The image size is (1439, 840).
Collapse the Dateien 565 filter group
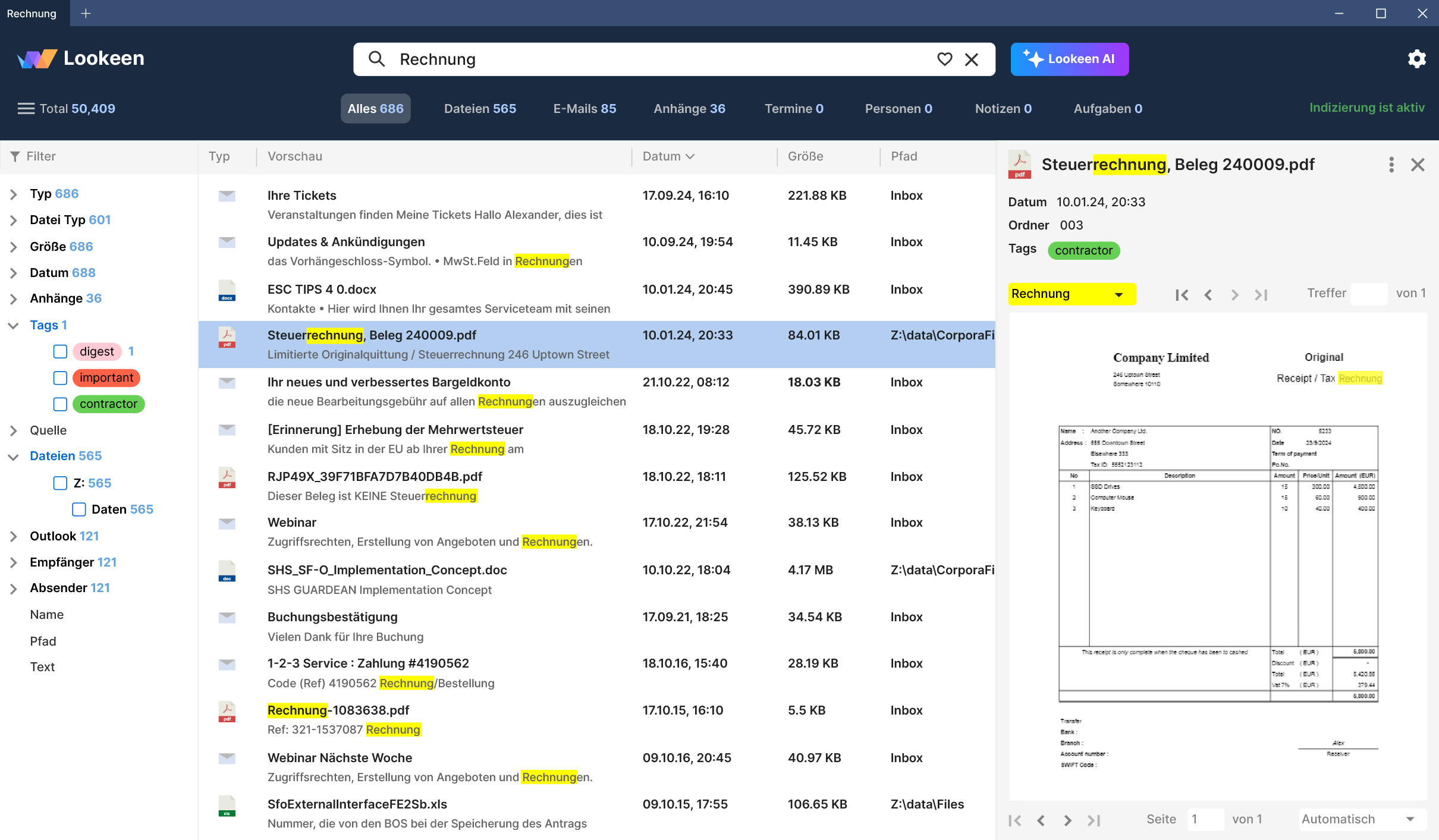click(13, 457)
